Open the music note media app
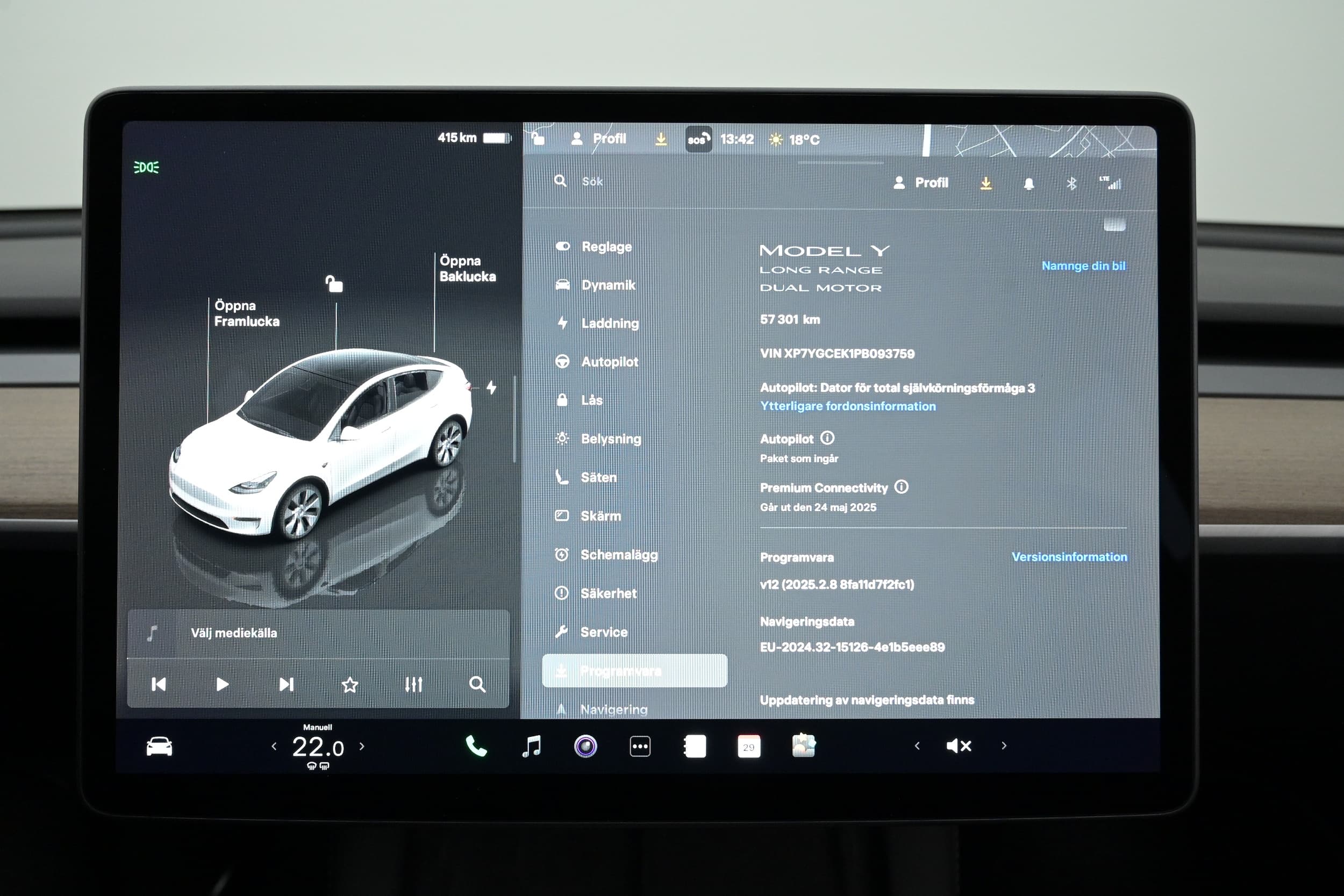The image size is (1344, 896). pos(532,746)
